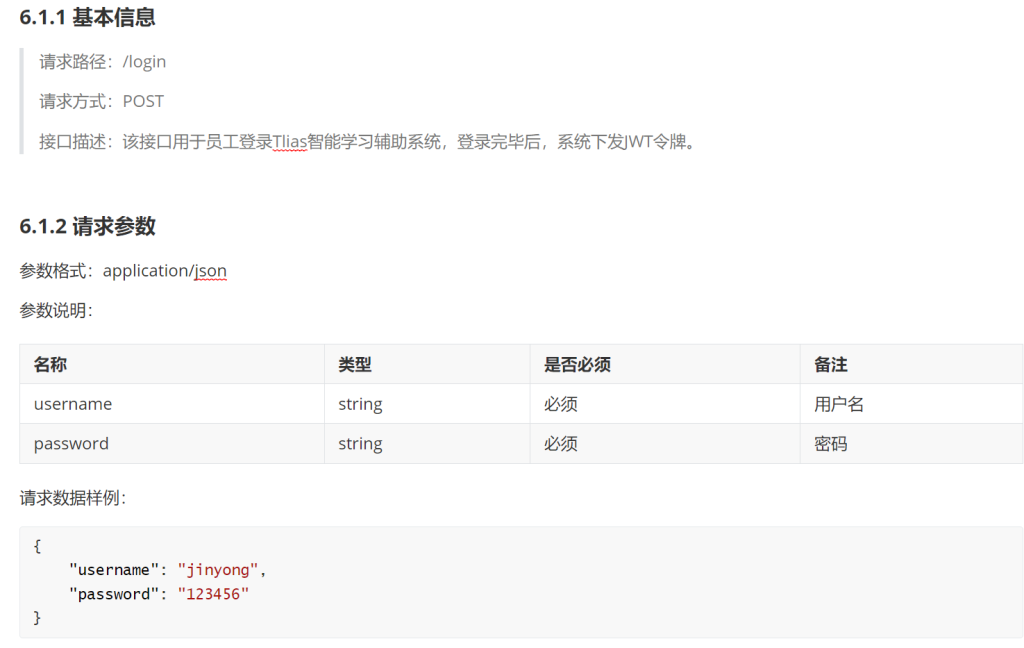Viewport: 1024px width, 648px height.
Task: Click the 名称 table column header
Action: [50, 365]
